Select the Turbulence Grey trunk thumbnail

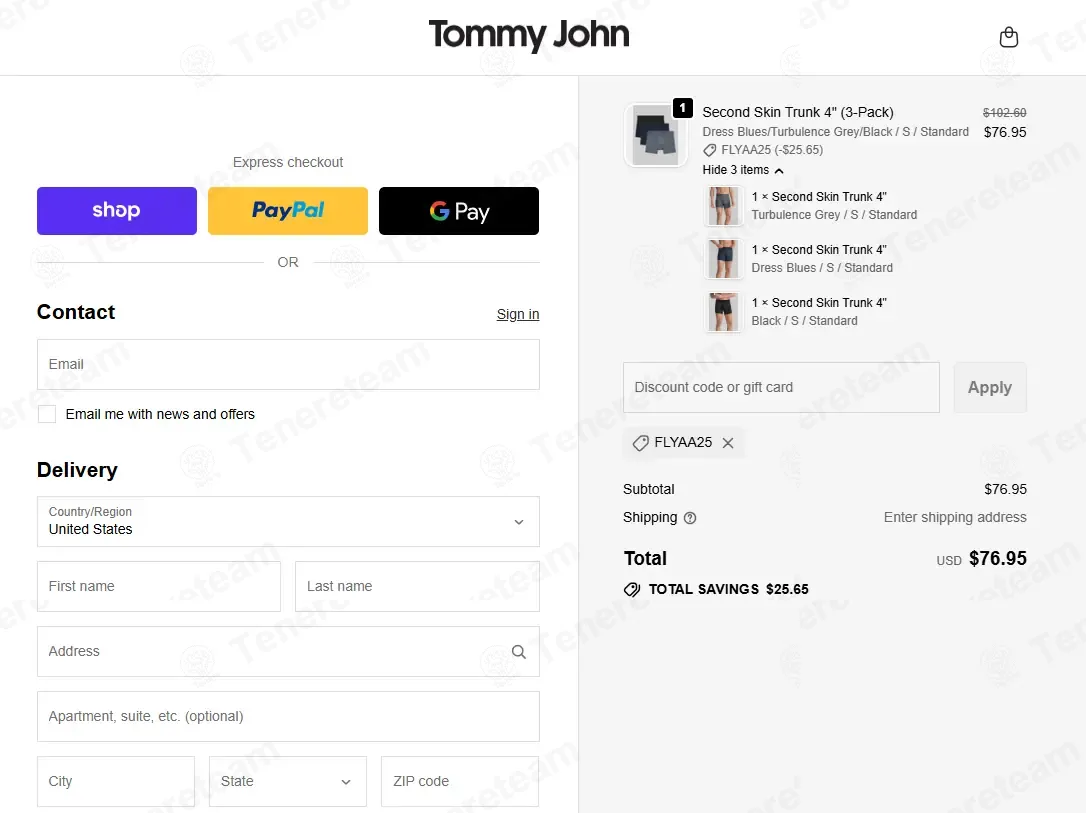(723, 206)
